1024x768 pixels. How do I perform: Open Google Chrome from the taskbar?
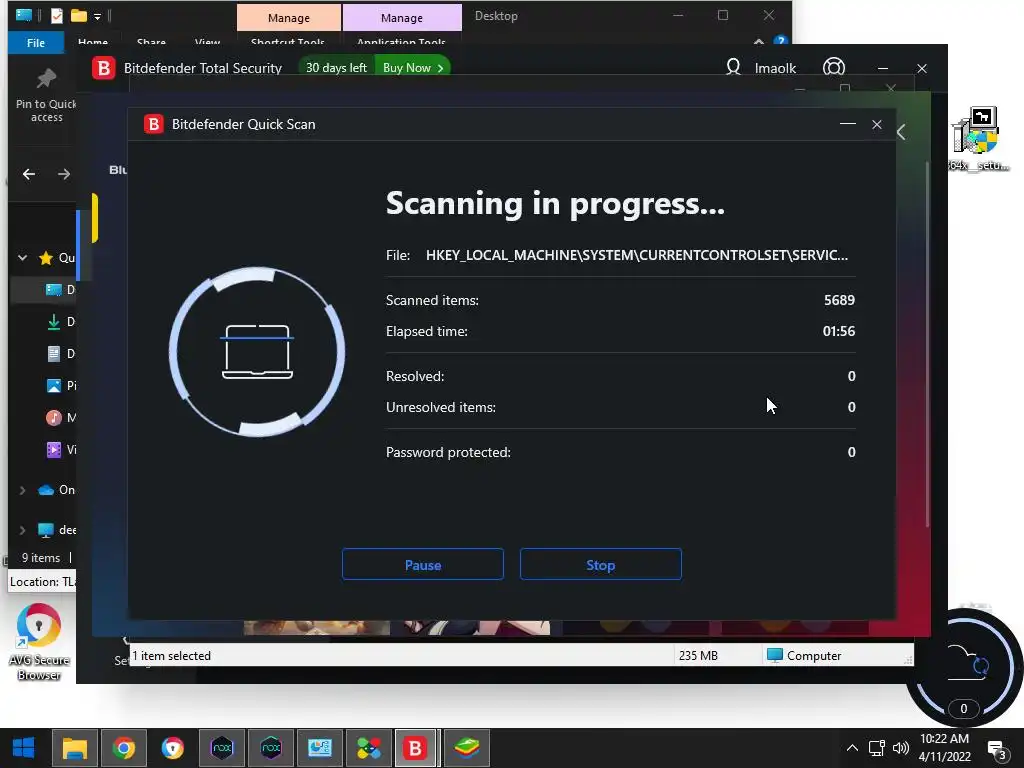[123, 748]
